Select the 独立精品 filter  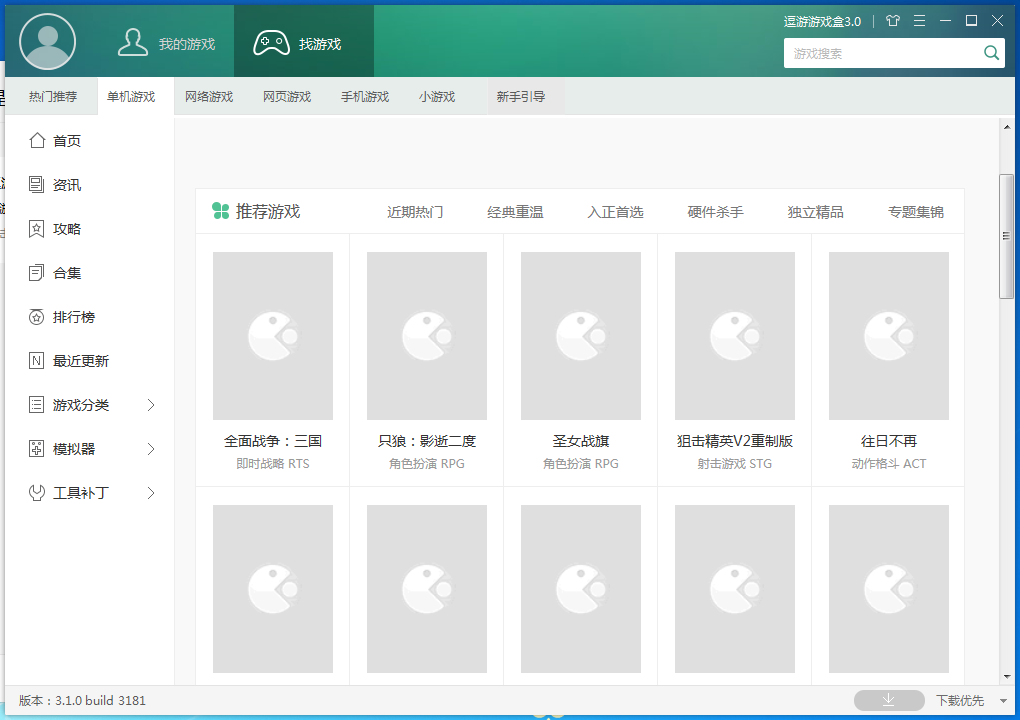click(x=816, y=212)
